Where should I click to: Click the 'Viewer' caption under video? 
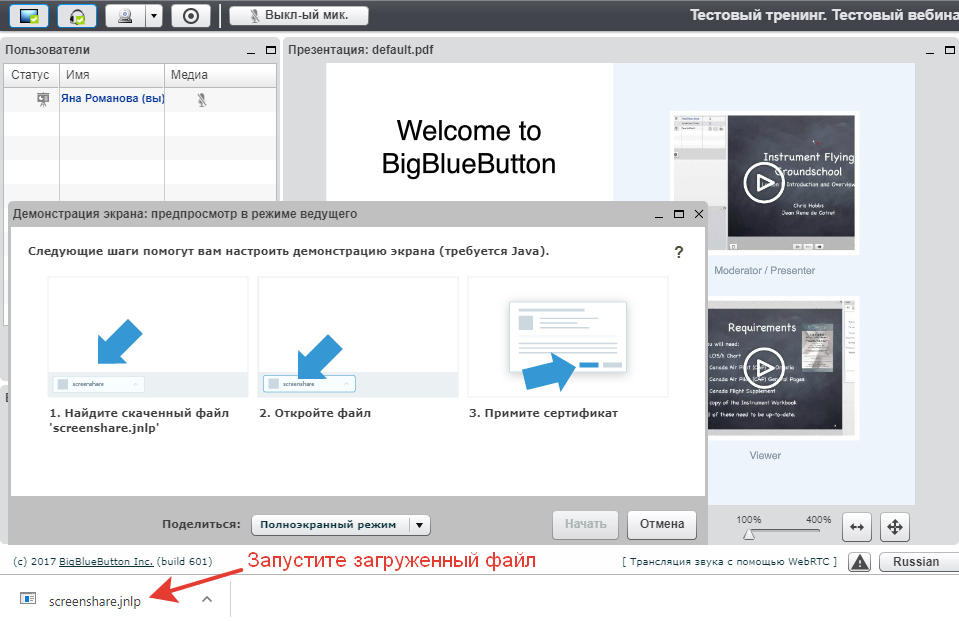pos(765,455)
